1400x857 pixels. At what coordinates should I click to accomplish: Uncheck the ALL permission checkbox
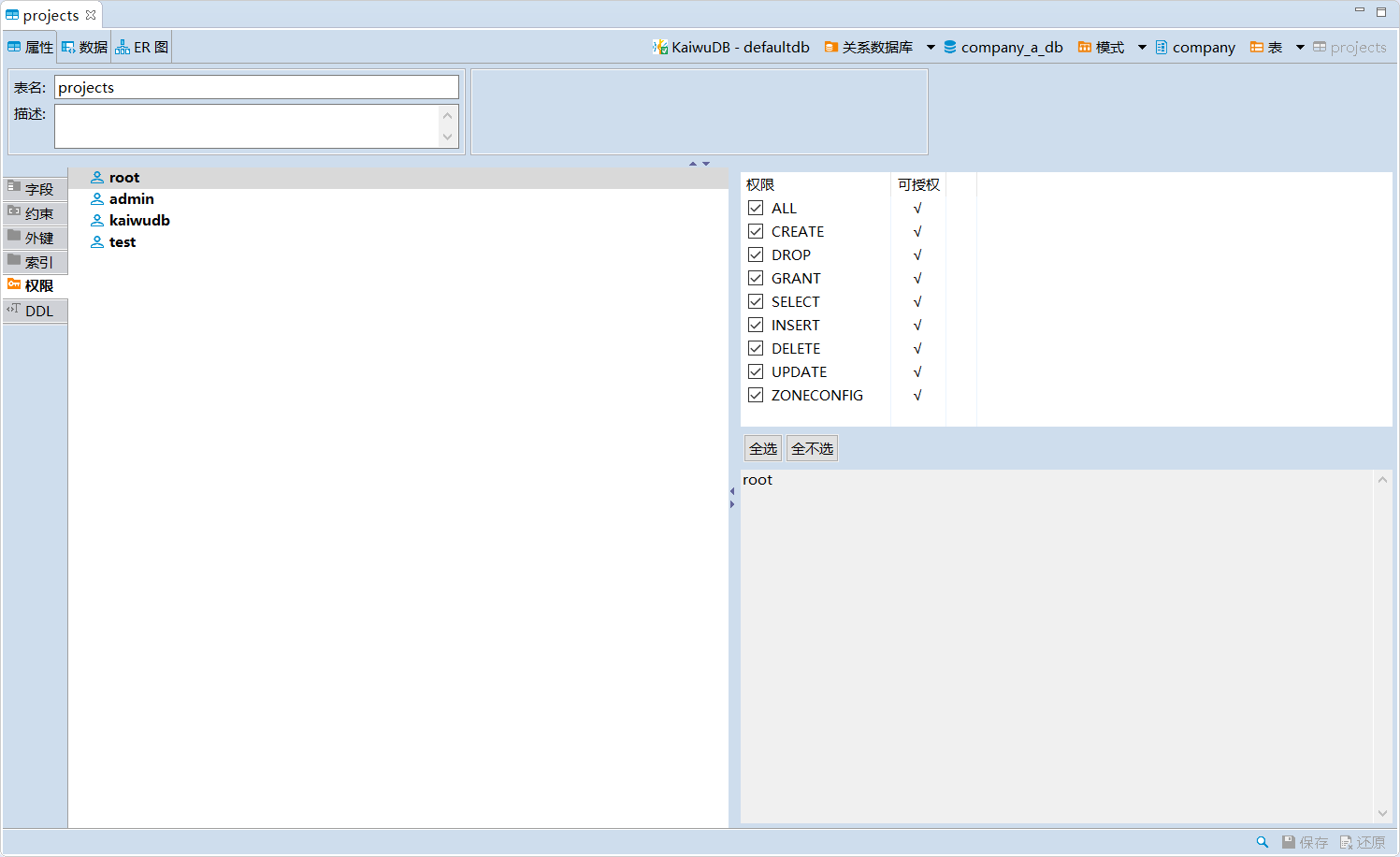756,208
